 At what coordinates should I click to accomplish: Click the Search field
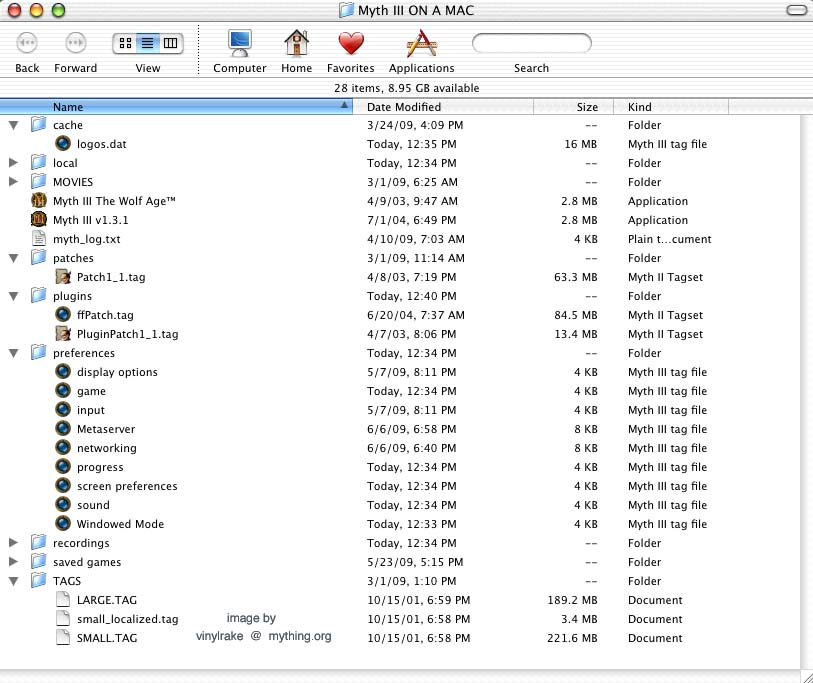531,43
